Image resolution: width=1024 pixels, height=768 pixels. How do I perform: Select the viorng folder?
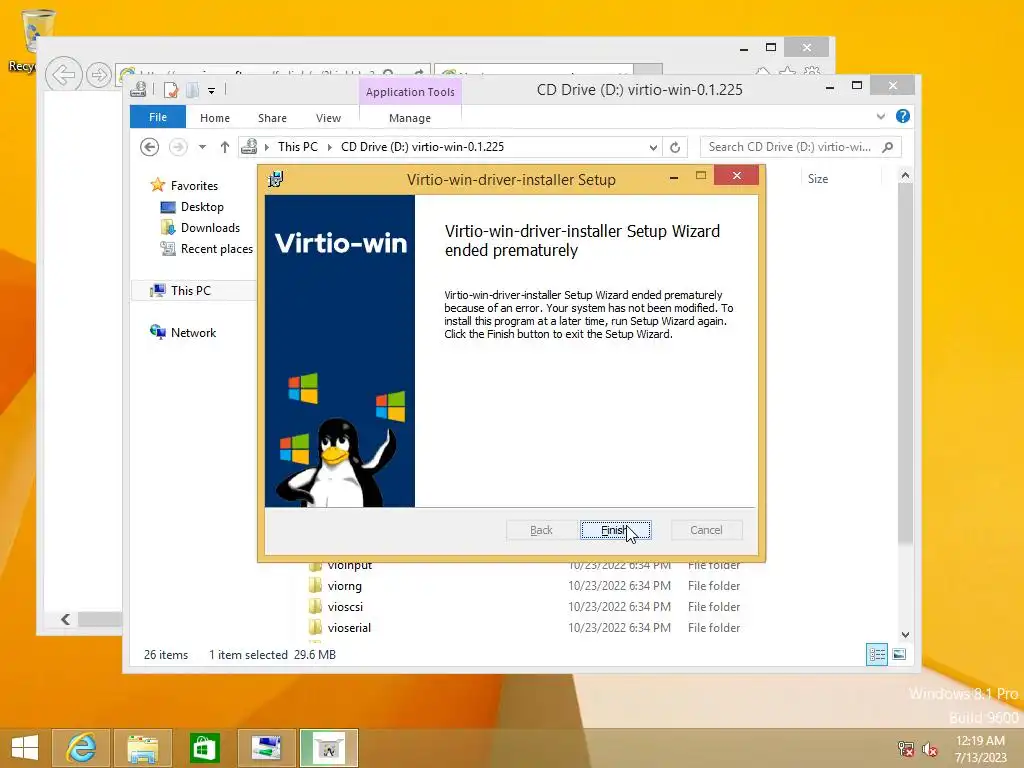point(345,586)
